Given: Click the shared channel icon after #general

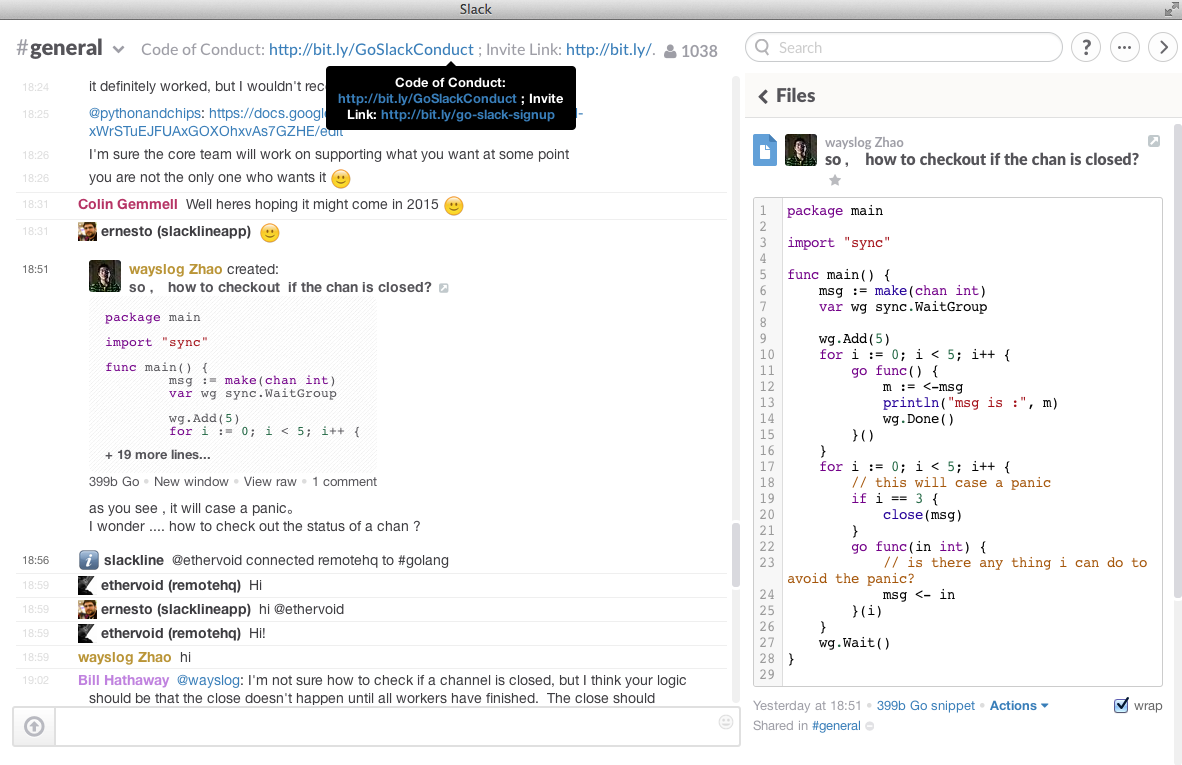Looking at the screenshot, I should pyautogui.click(x=869, y=726).
